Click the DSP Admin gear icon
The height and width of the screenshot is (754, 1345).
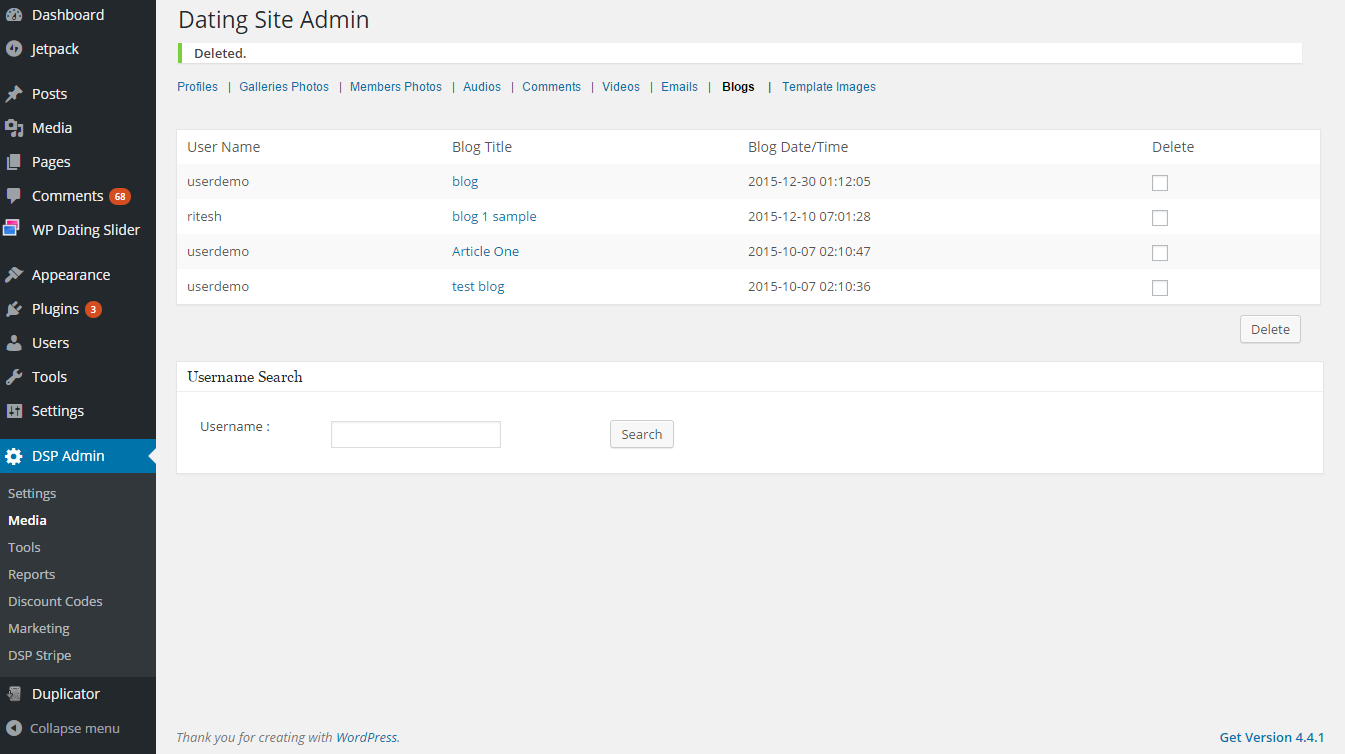(14, 456)
